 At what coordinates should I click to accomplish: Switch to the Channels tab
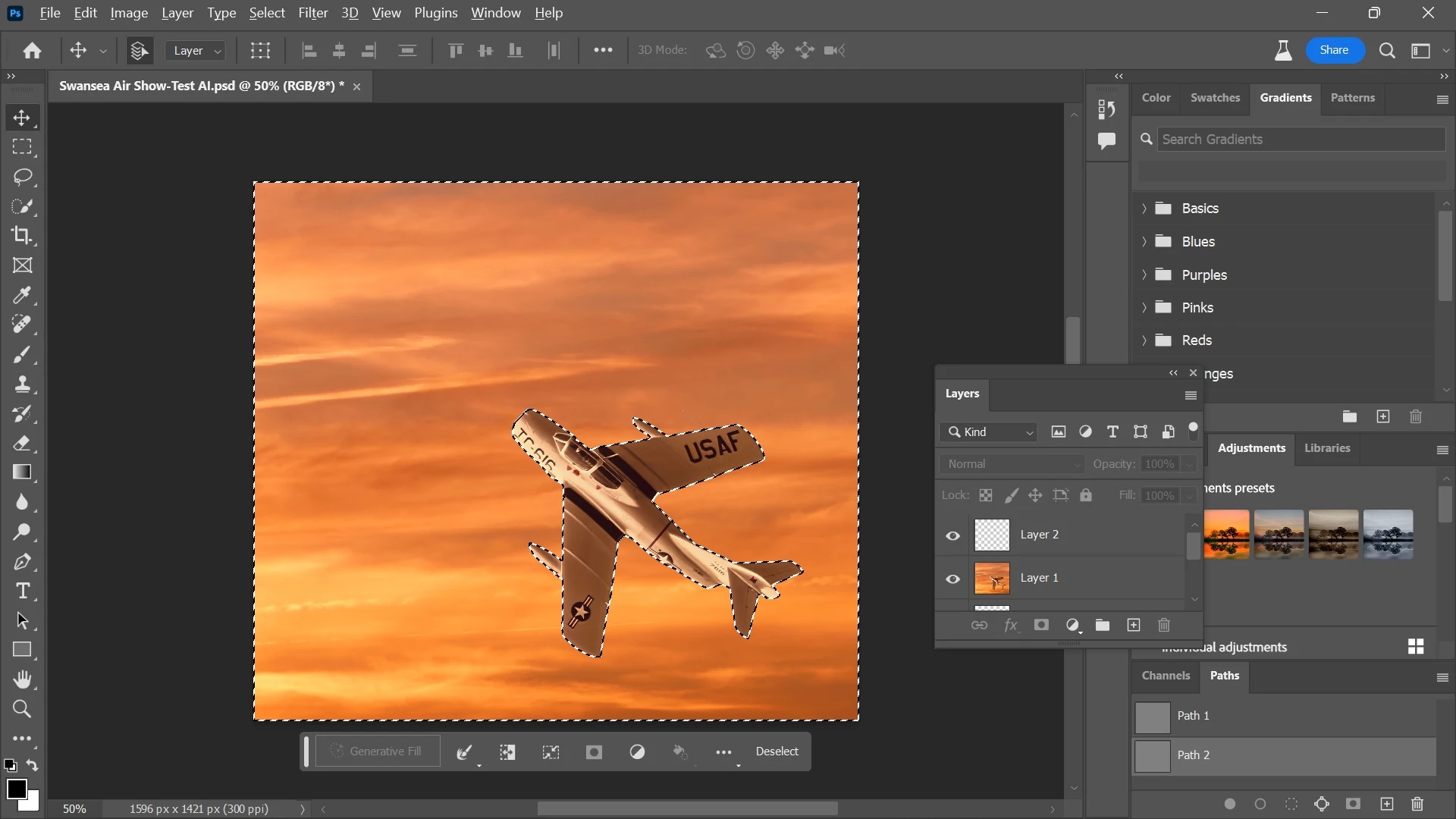point(1166,676)
